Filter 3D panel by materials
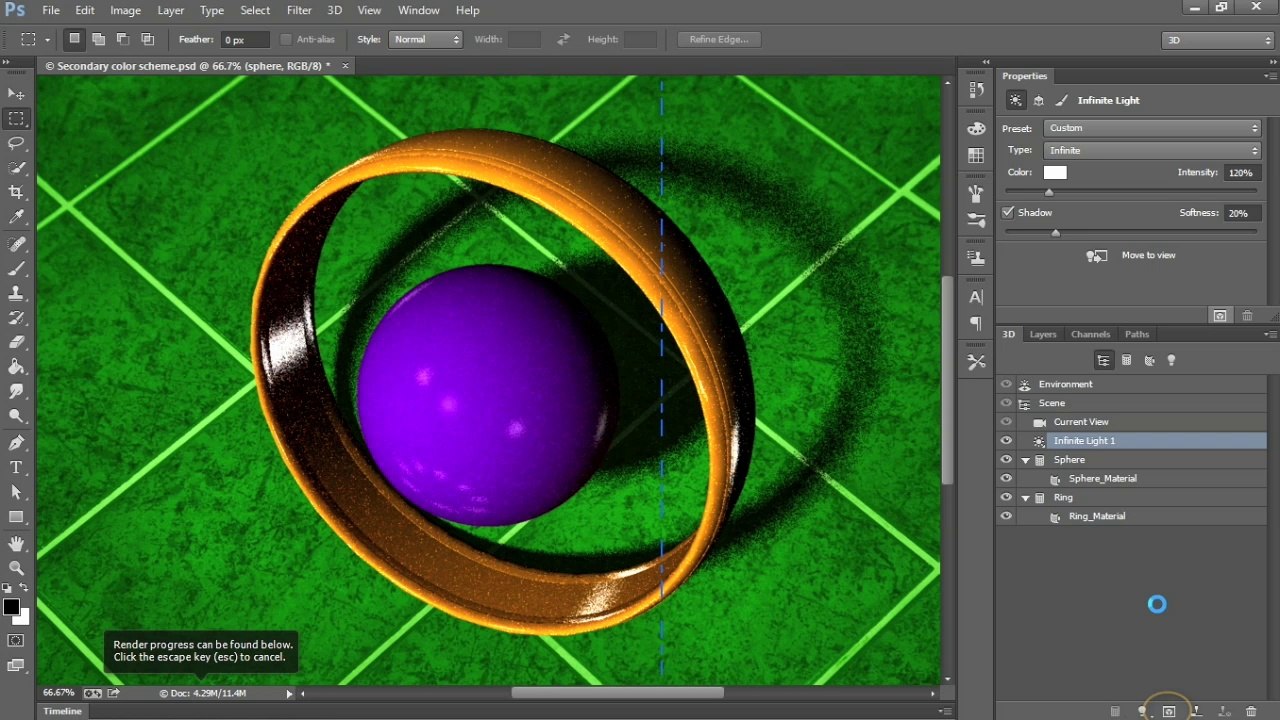The width and height of the screenshot is (1280, 720). (x=1149, y=360)
